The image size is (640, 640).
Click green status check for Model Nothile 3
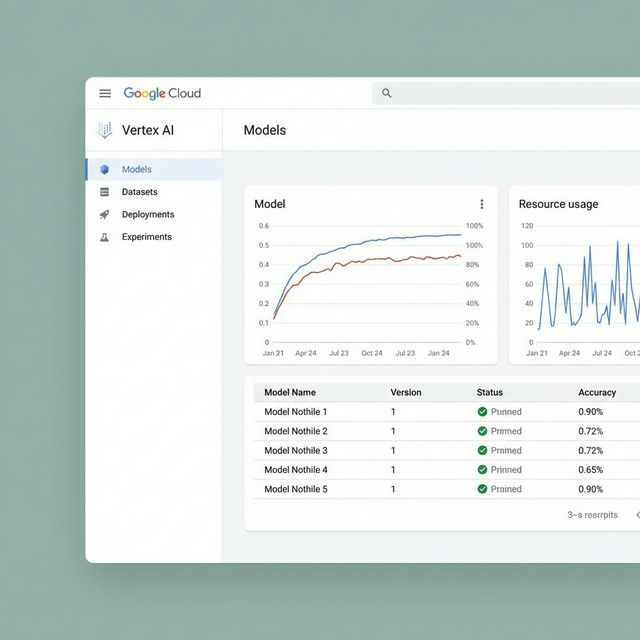482,451
